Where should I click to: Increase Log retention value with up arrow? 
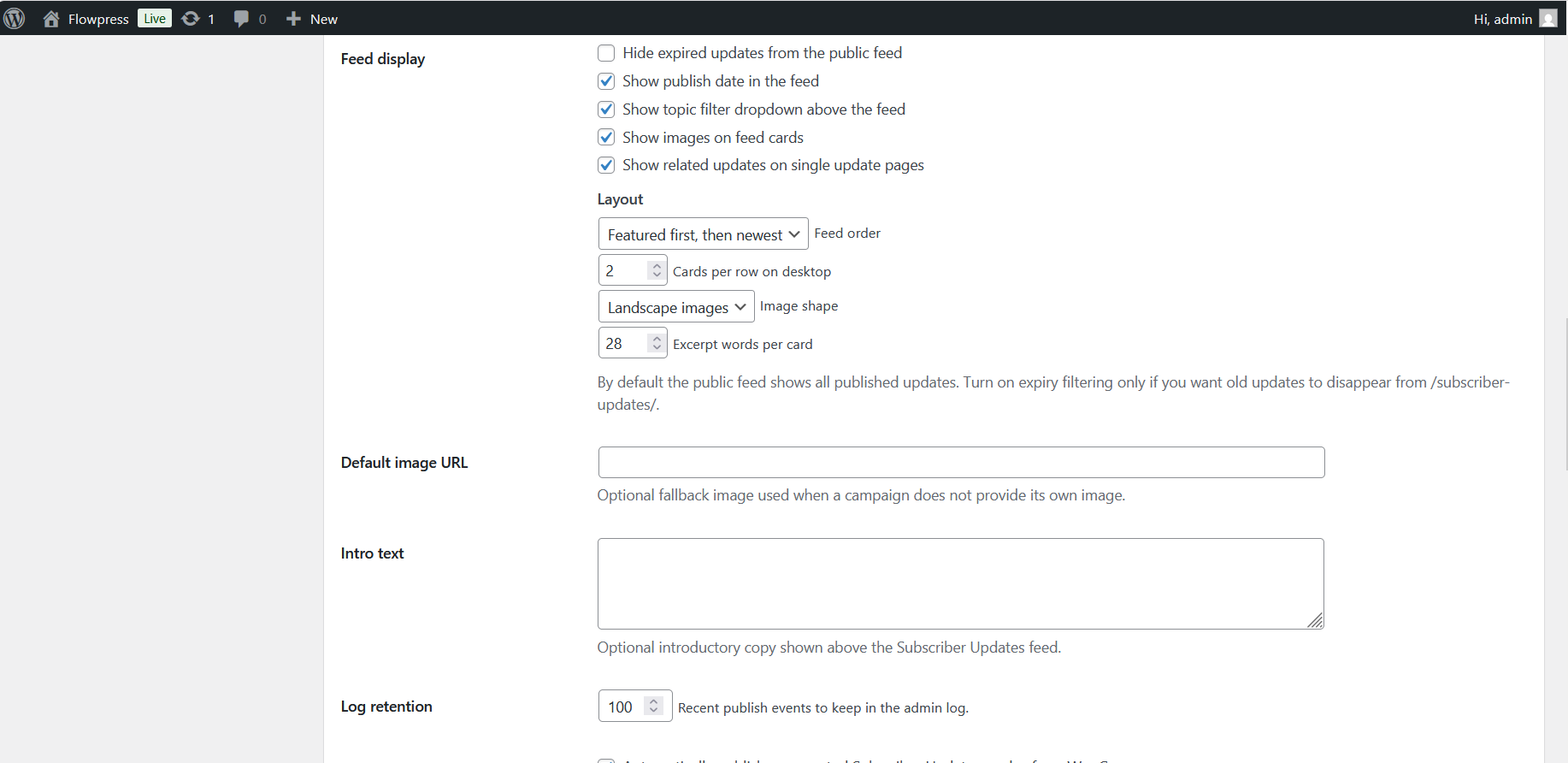pos(654,701)
